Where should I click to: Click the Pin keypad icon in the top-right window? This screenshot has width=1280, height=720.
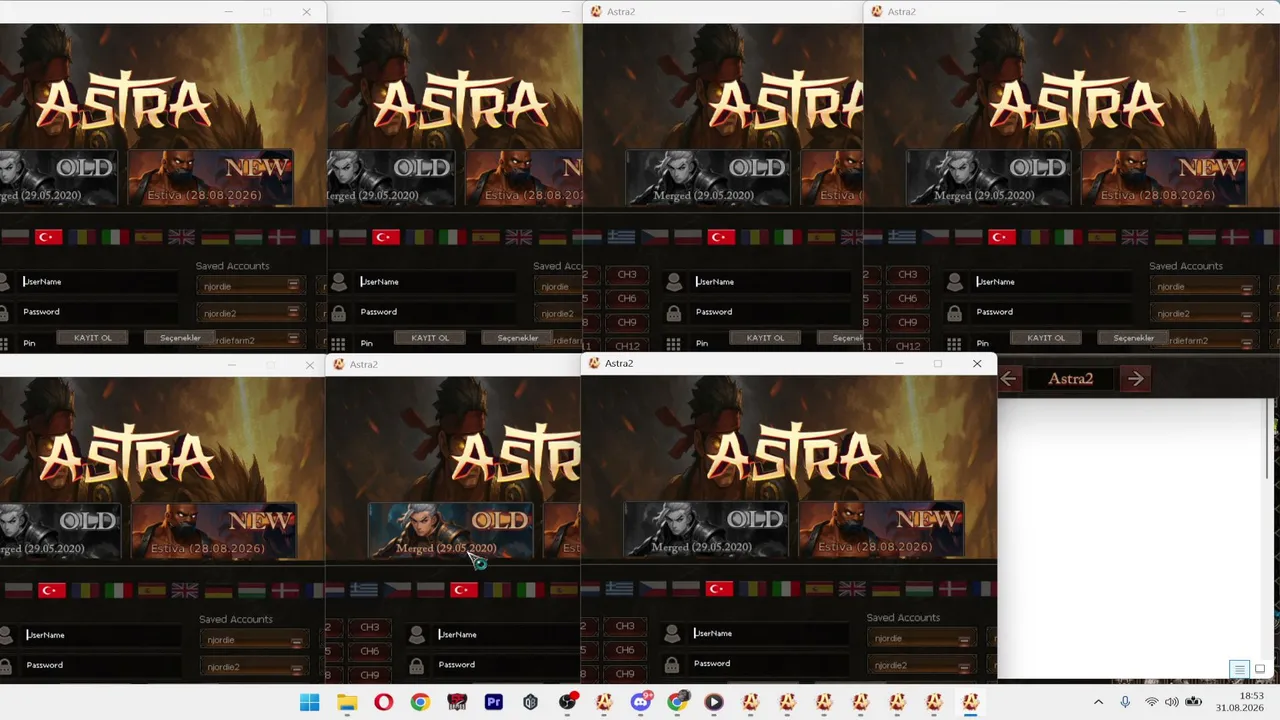(x=954, y=343)
